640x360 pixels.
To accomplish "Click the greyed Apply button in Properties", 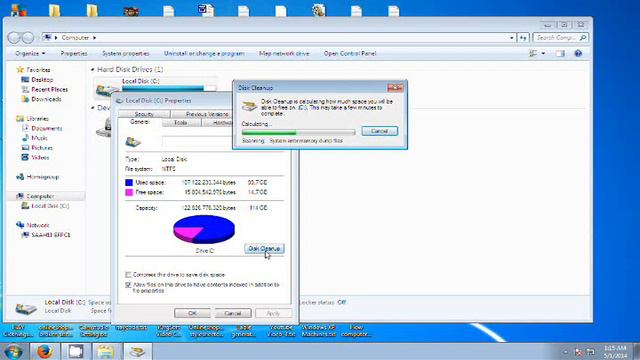I will click(x=273, y=313).
